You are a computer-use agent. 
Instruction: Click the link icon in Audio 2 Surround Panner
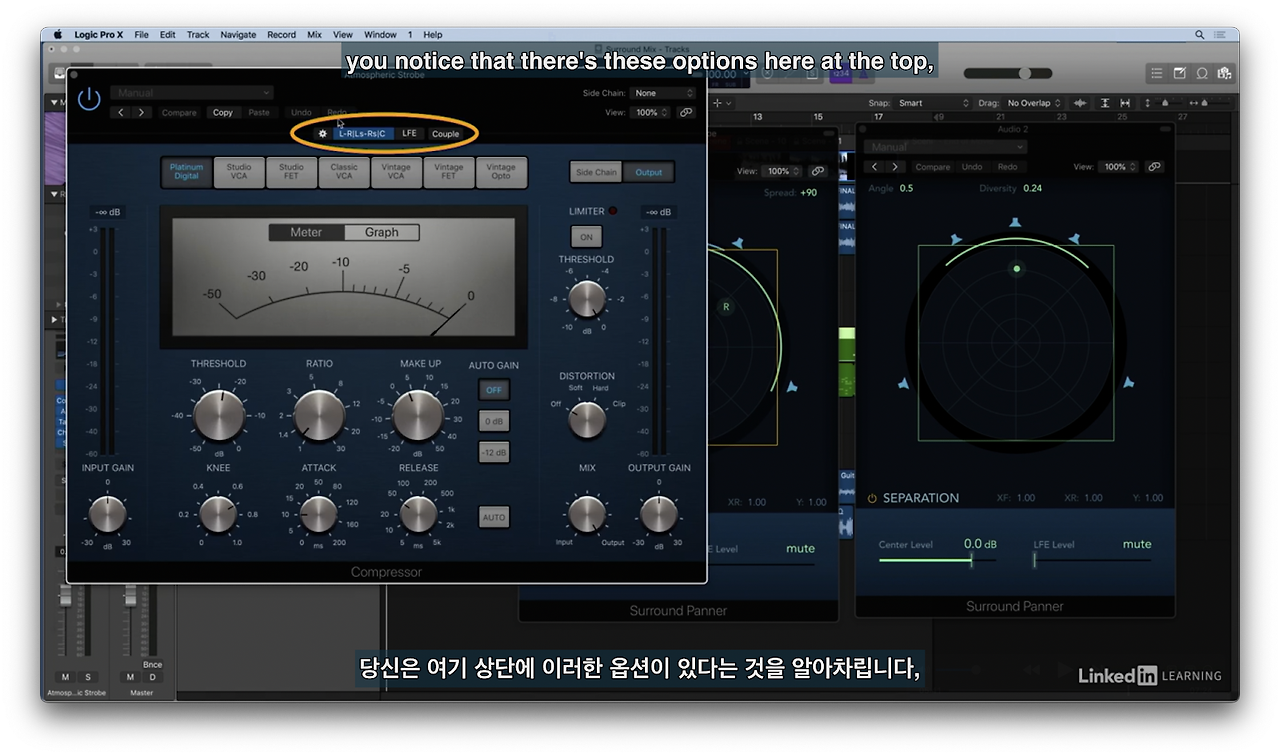(1154, 167)
